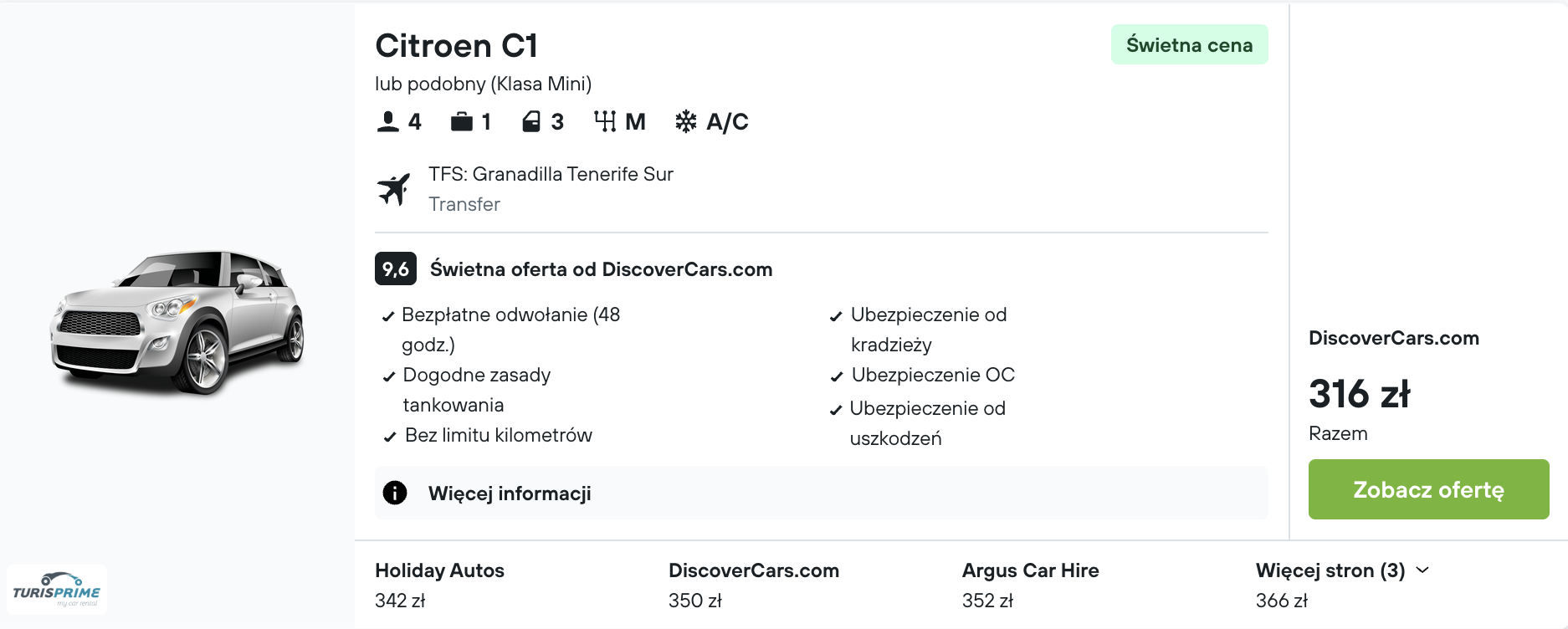
Task: Select the Holiday Autos 342 zł offer
Action: 439,585
